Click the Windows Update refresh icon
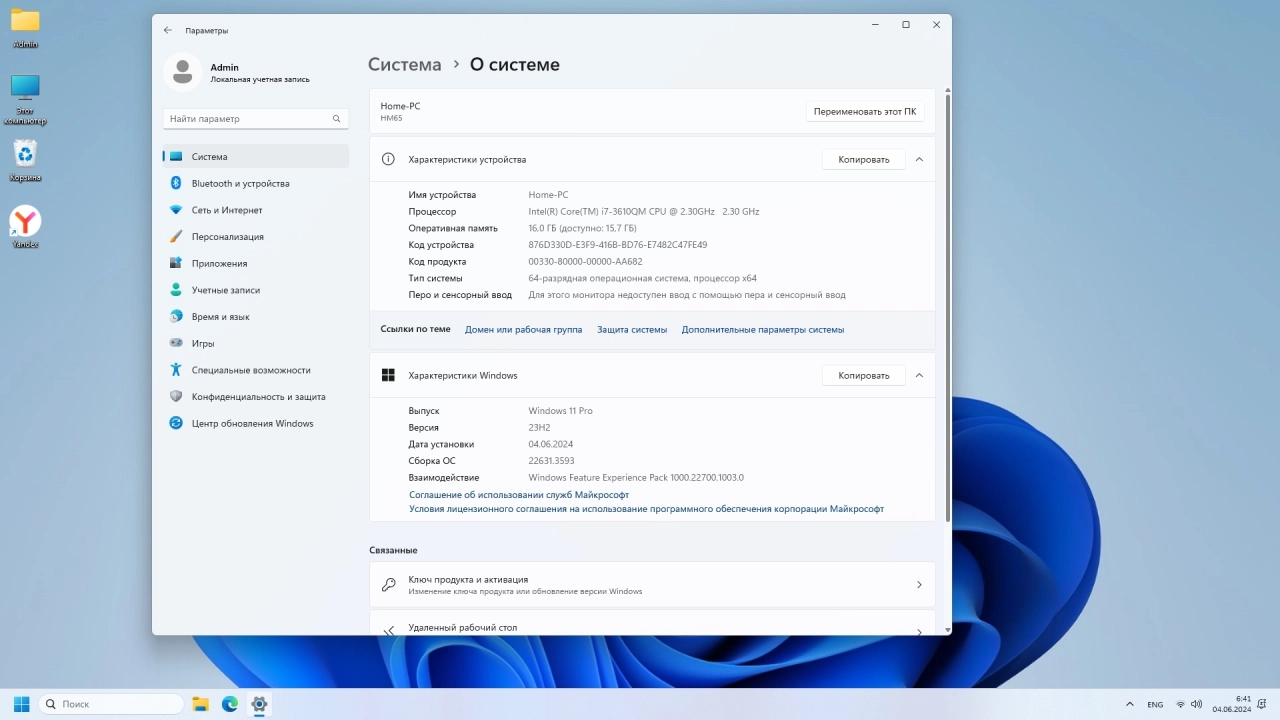The height and width of the screenshot is (720, 1280). coord(176,423)
